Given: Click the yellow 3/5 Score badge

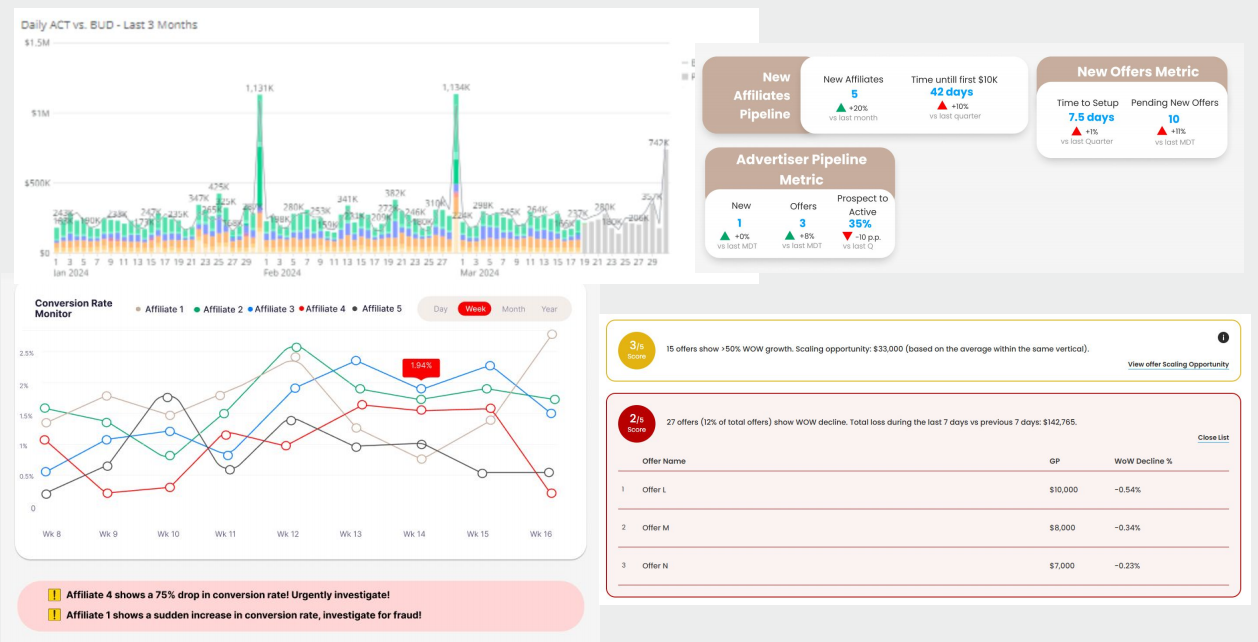Looking at the screenshot, I should click(x=637, y=352).
